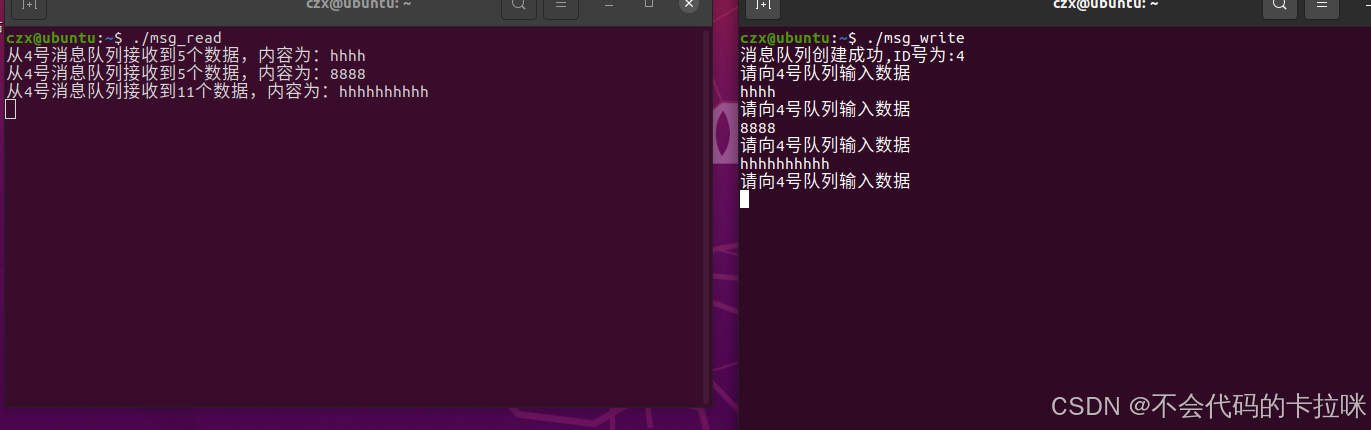The width and height of the screenshot is (1371, 430).
Task: Click the cursor block in the msg_write terminal
Action: point(744,199)
